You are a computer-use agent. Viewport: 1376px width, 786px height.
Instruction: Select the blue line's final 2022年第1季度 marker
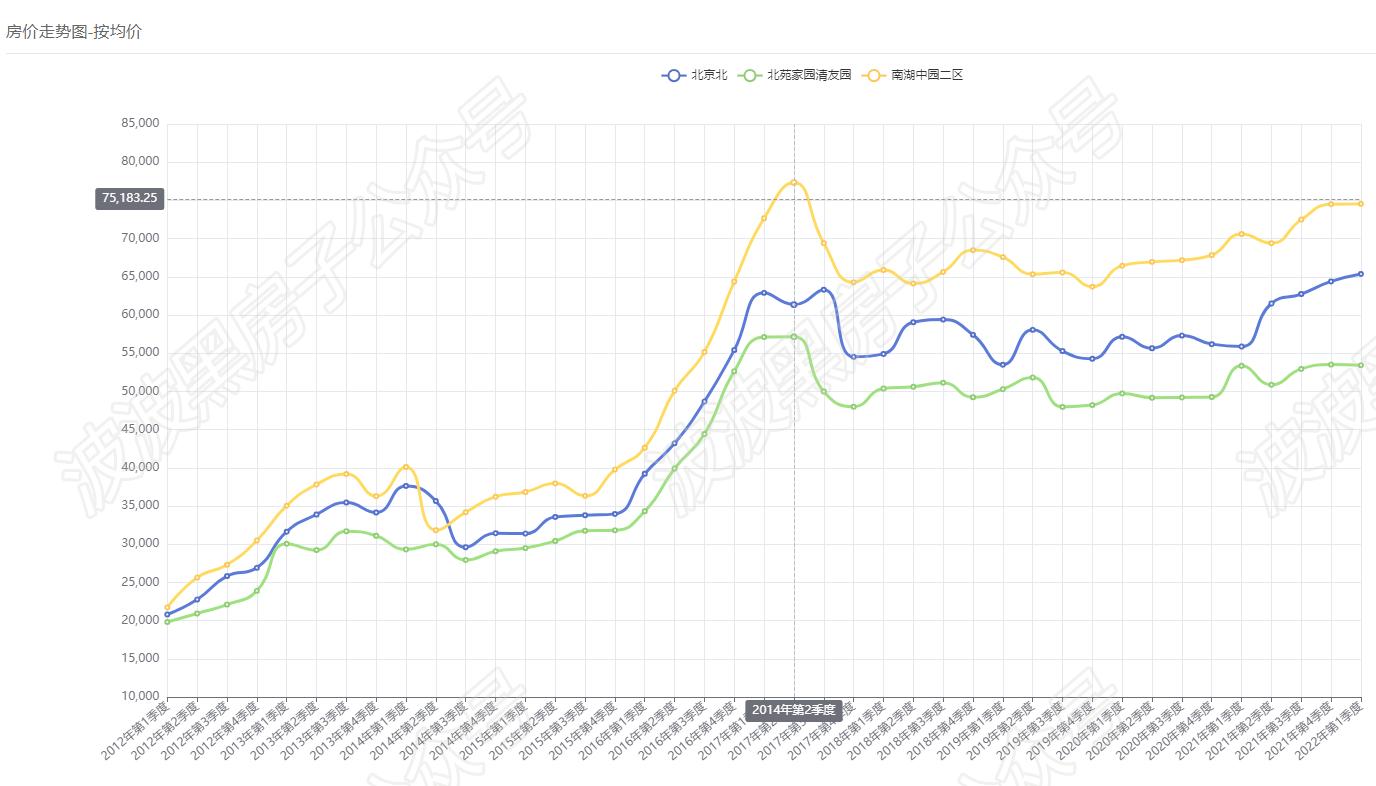[x=1360, y=273]
